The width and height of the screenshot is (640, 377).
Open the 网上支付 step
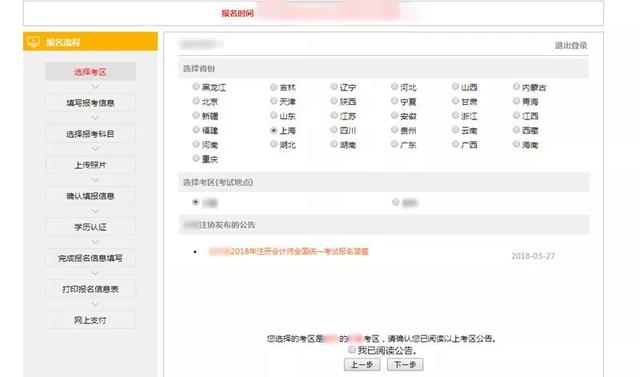point(90,320)
